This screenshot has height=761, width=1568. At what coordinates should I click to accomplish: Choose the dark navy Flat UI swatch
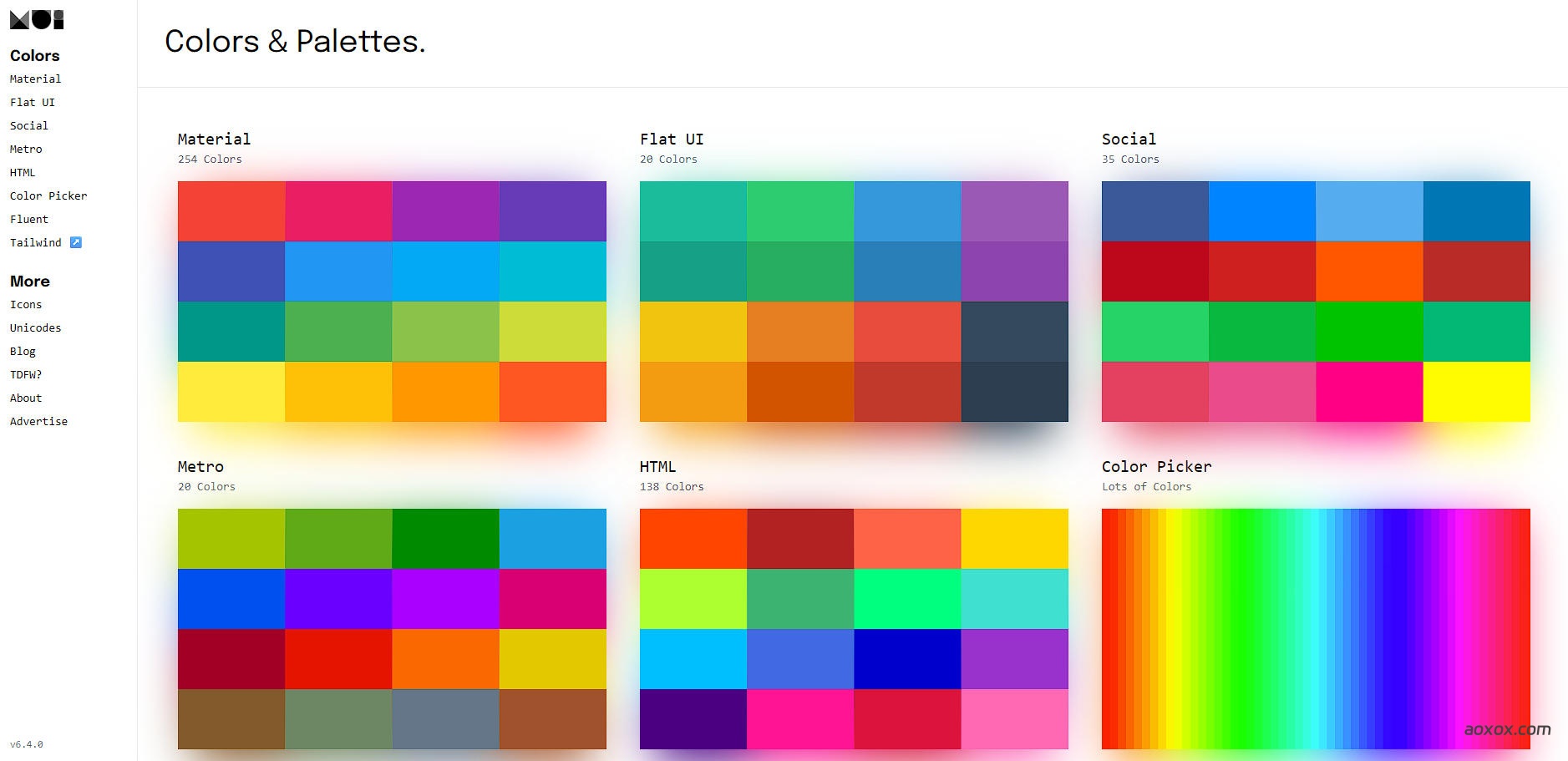pos(1014,392)
